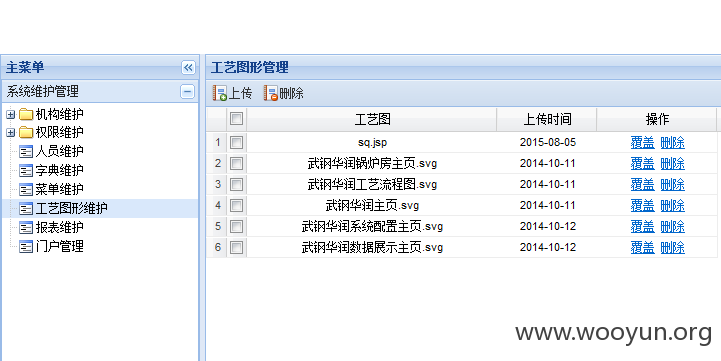Click the 菜单维护 page icon
This screenshot has width=721, height=361.
click(26, 189)
